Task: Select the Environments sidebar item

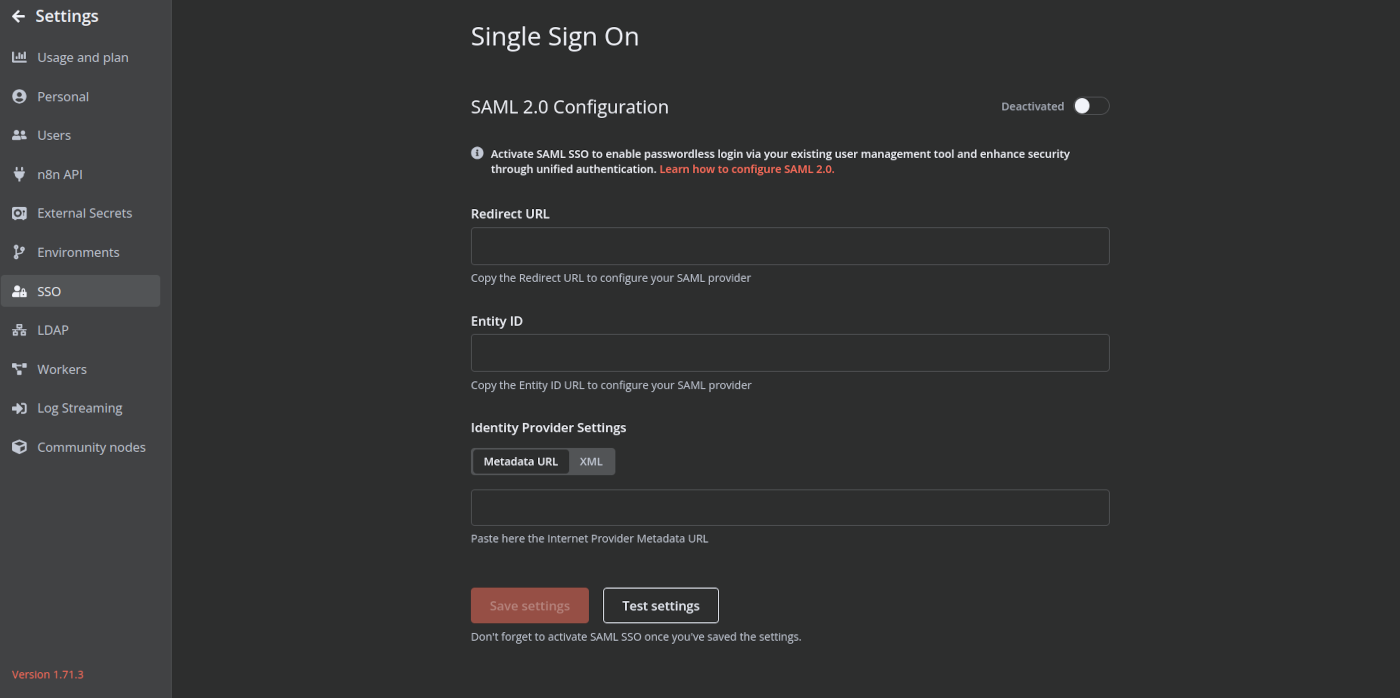Action: [76, 251]
